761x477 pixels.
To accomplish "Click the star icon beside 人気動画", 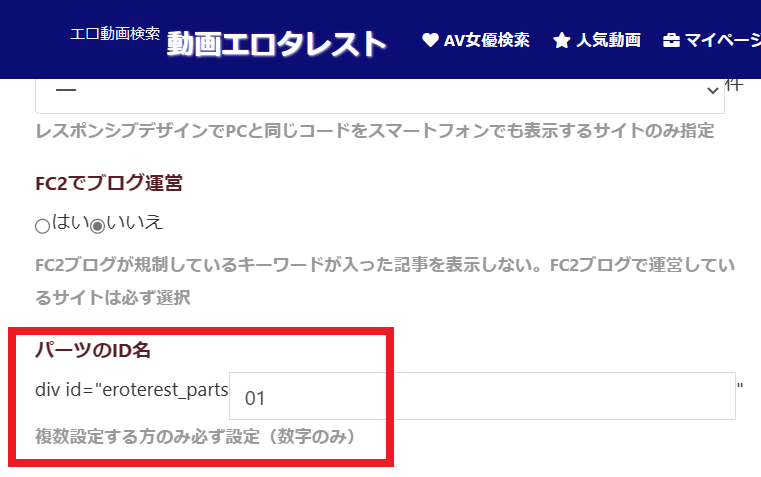I will (x=562, y=41).
